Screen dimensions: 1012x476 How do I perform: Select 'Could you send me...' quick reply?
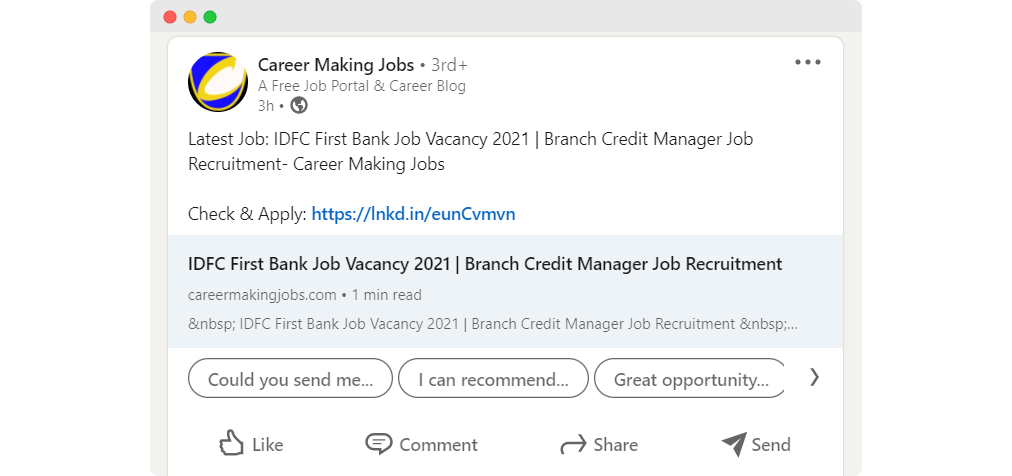point(290,379)
